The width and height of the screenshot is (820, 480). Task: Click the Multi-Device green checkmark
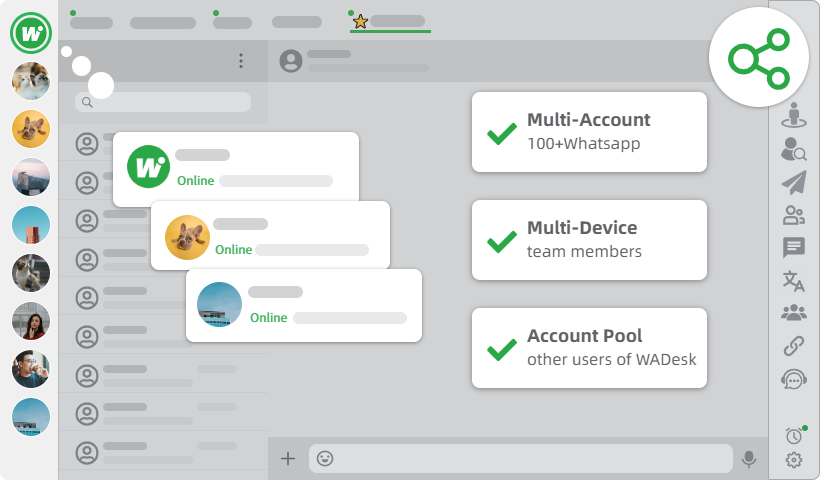[501, 241]
